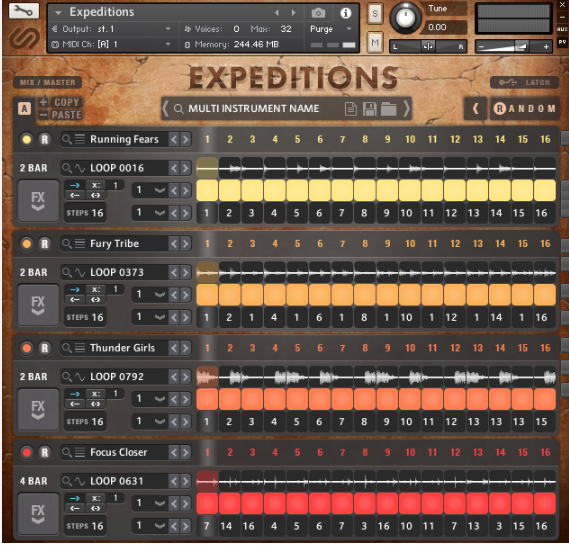Select header step 12 in Thunder Girls

tap(455, 348)
